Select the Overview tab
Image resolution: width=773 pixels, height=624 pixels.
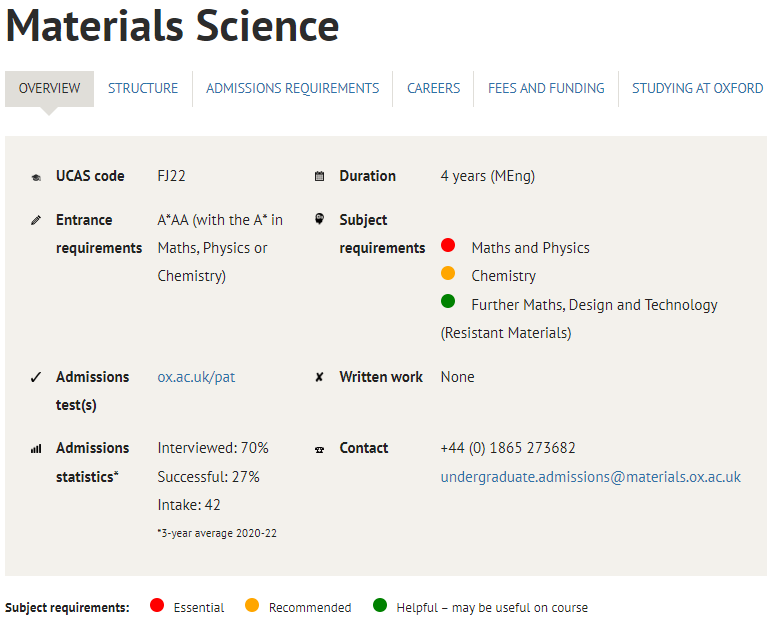pyautogui.click(x=49, y=88)
